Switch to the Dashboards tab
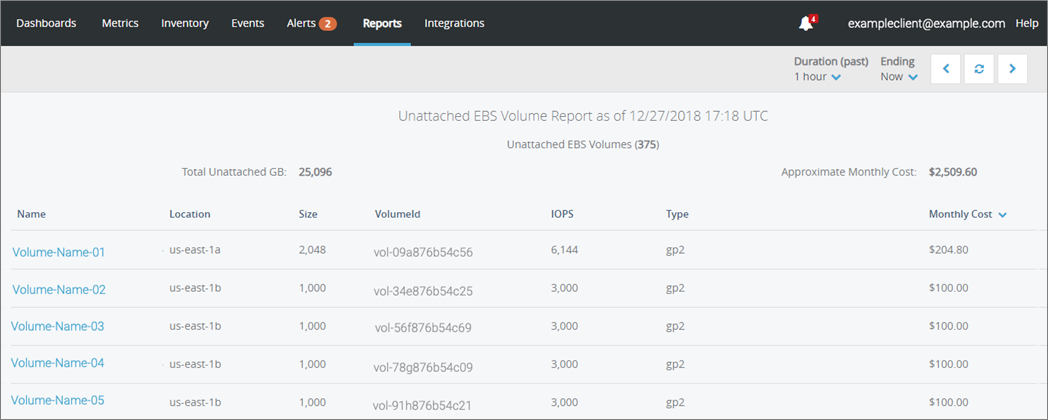The height and width of the screenshot is (420, 1048). pyautogui.click(x=46, y=23)
